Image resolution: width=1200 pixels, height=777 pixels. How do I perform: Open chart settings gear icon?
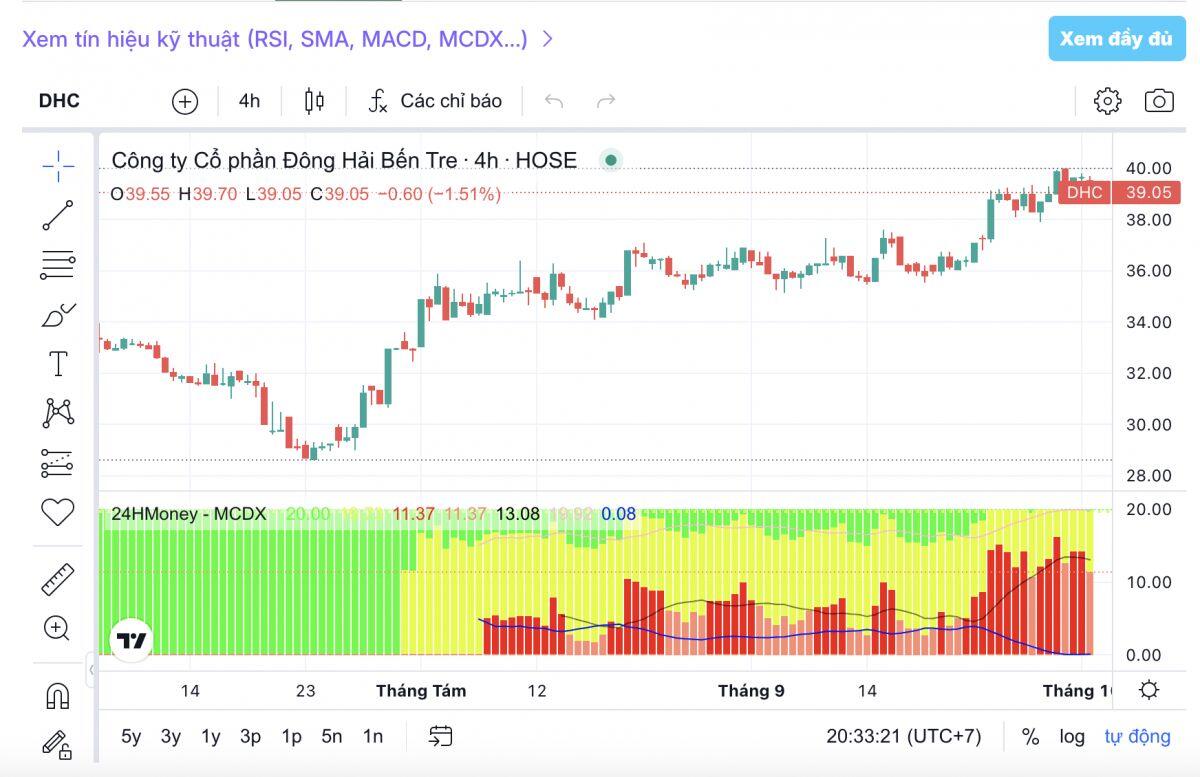coord(1107,101)
